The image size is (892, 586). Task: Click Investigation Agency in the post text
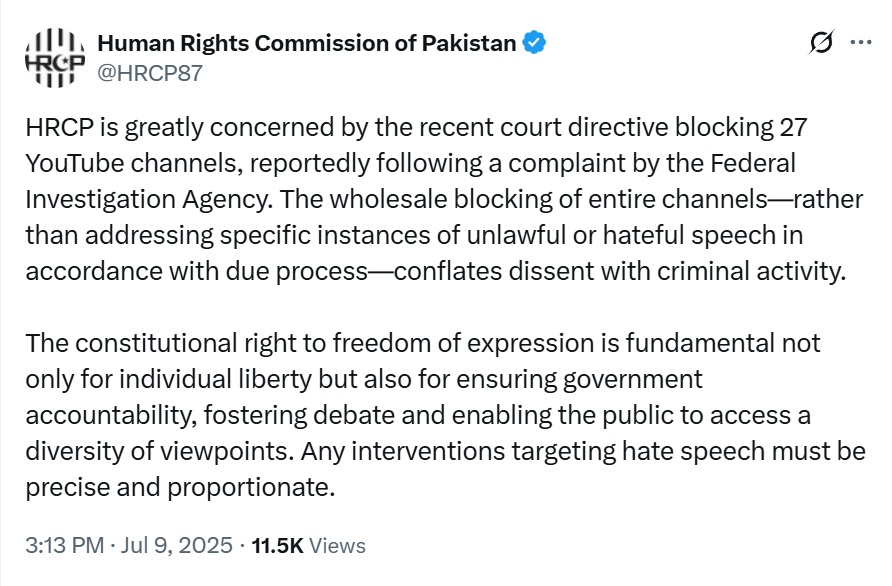pyautogui.click(x=148, y=200)
